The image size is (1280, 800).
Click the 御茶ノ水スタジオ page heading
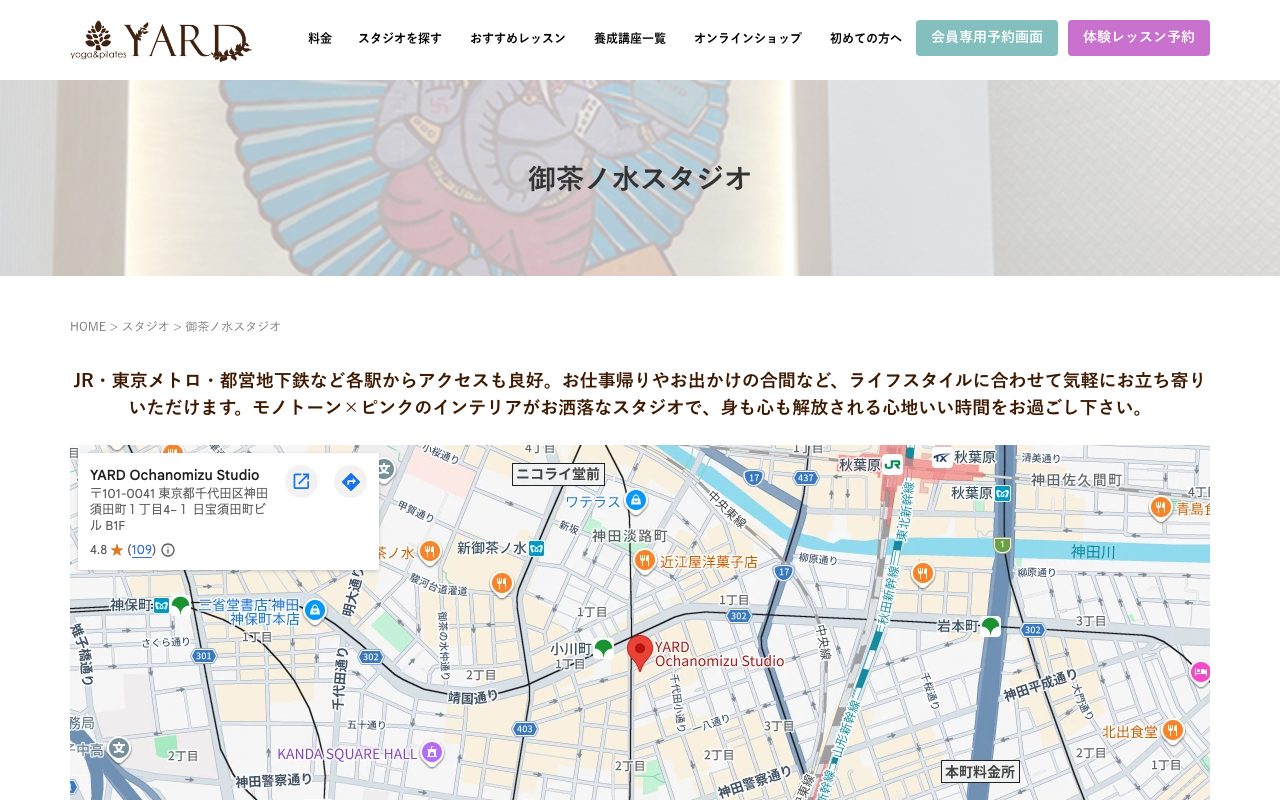(640, 178)
